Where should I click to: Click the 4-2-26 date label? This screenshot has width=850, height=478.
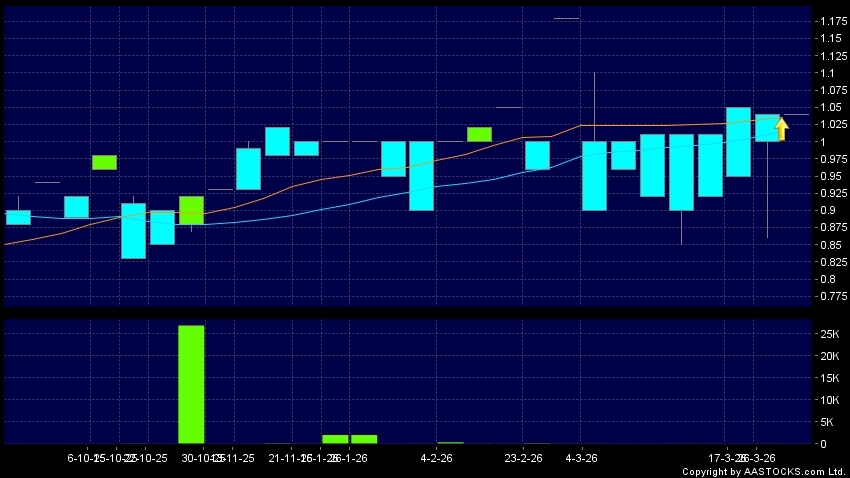(439, 458)
